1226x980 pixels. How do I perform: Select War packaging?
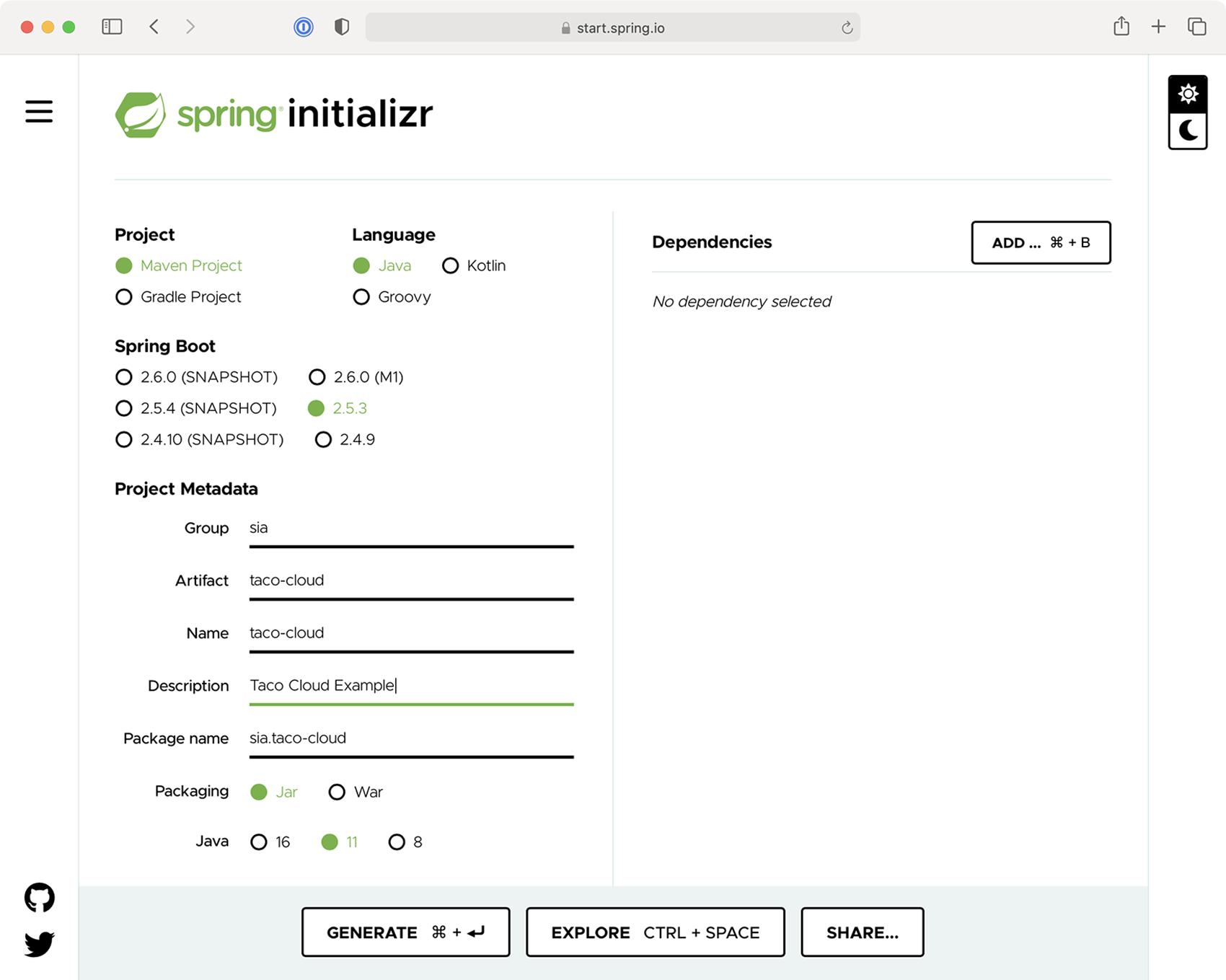coord(356,792)
